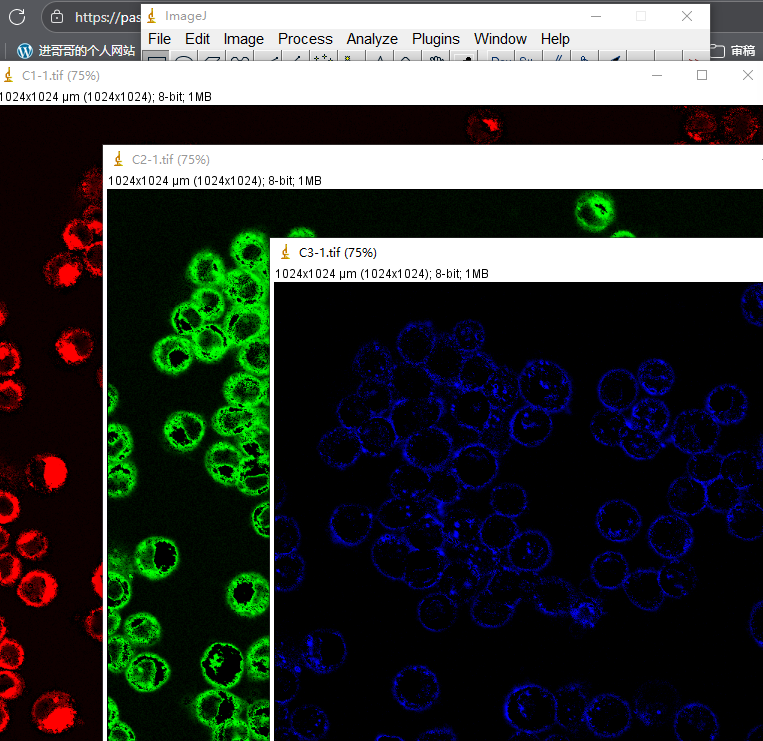Maximize the C1-1.tif image window
The height and width of the screenshot is (741, 763).
702,76
